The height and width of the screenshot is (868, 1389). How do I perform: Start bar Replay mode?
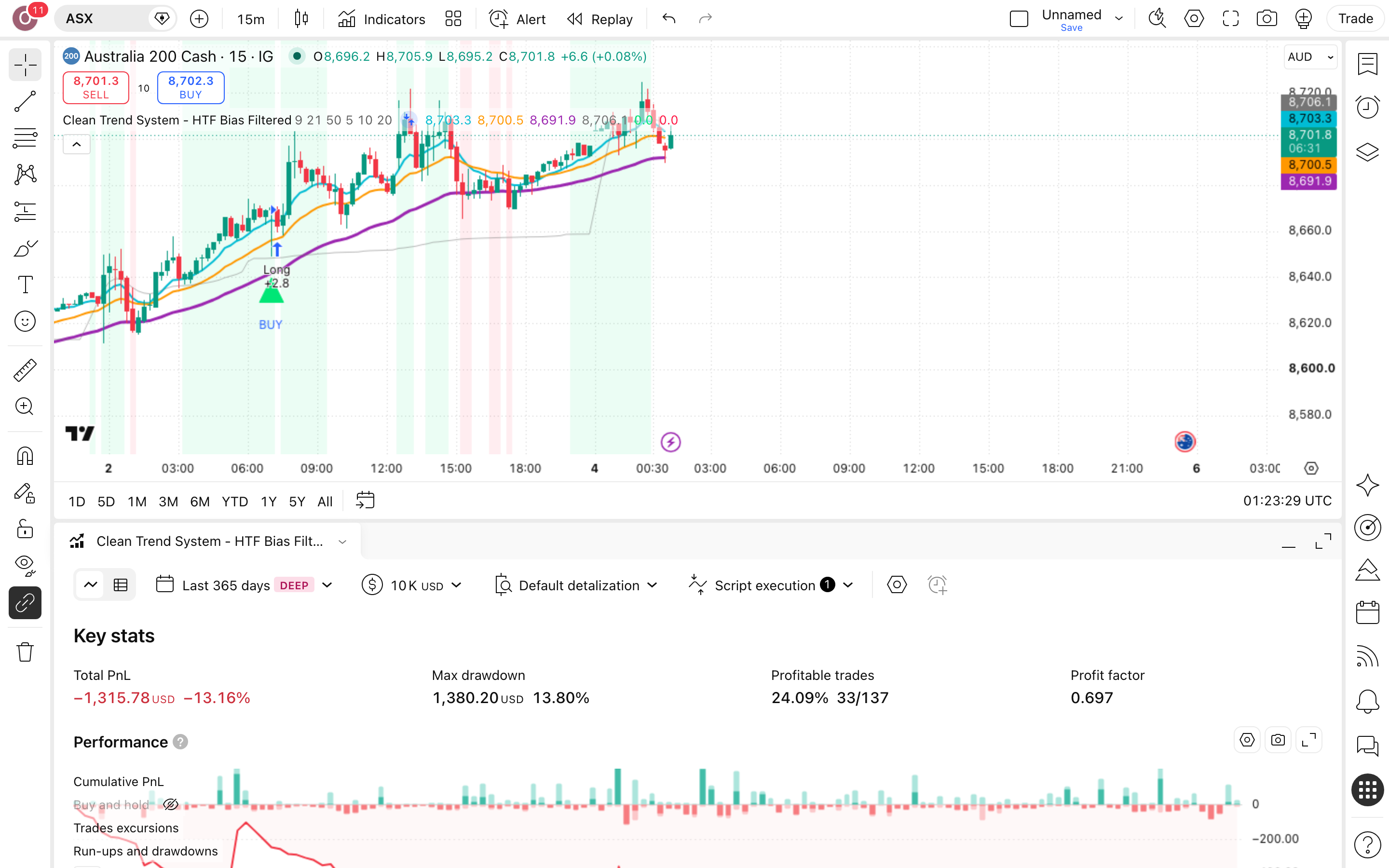pos(600,19)
